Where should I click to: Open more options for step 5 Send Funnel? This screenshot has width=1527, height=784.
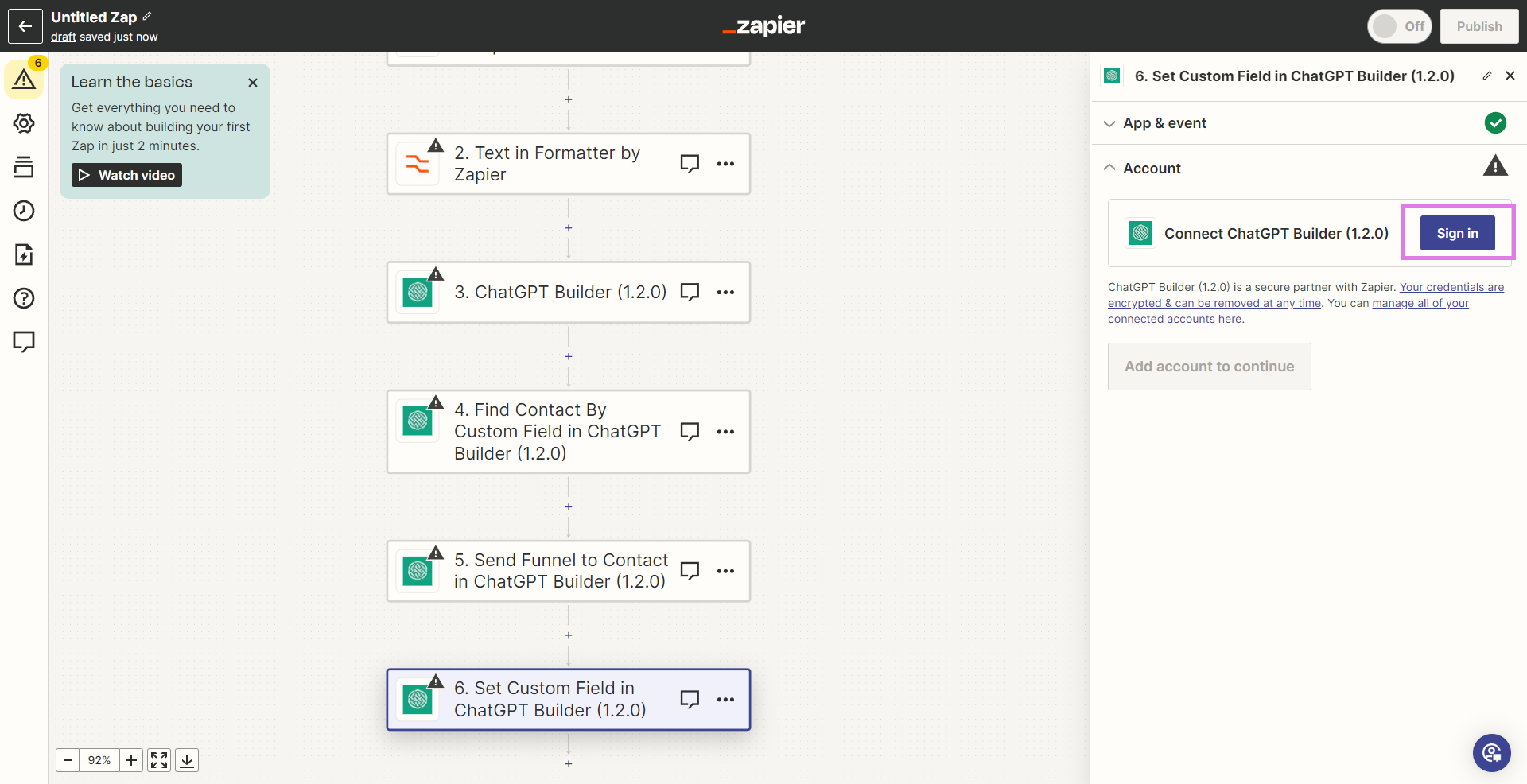click(725, 571)
